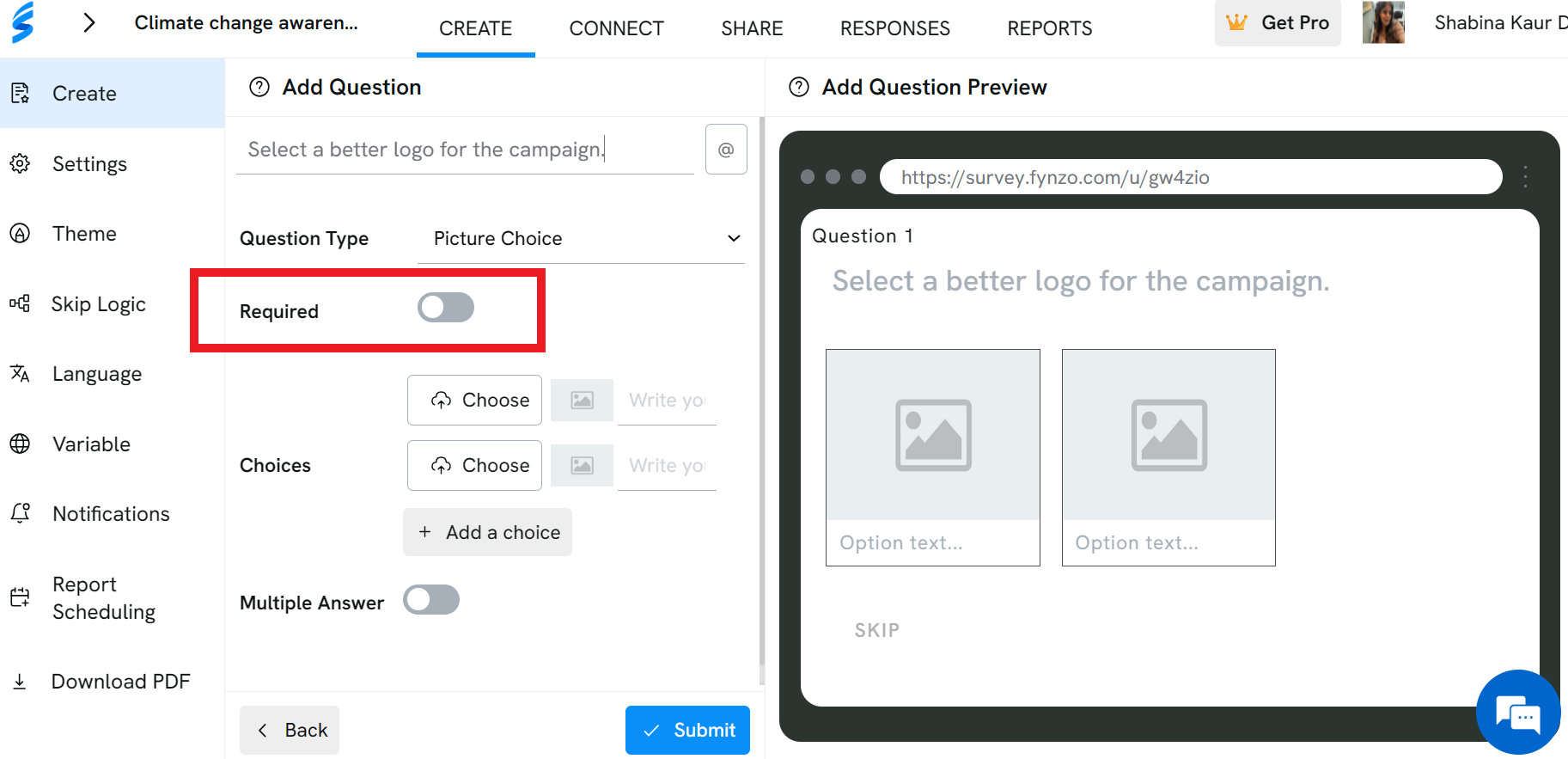Insert a variable with the @ icon
Viewport: 1568px width, 759px height.
pyautogui.click(x=726, y=150)
